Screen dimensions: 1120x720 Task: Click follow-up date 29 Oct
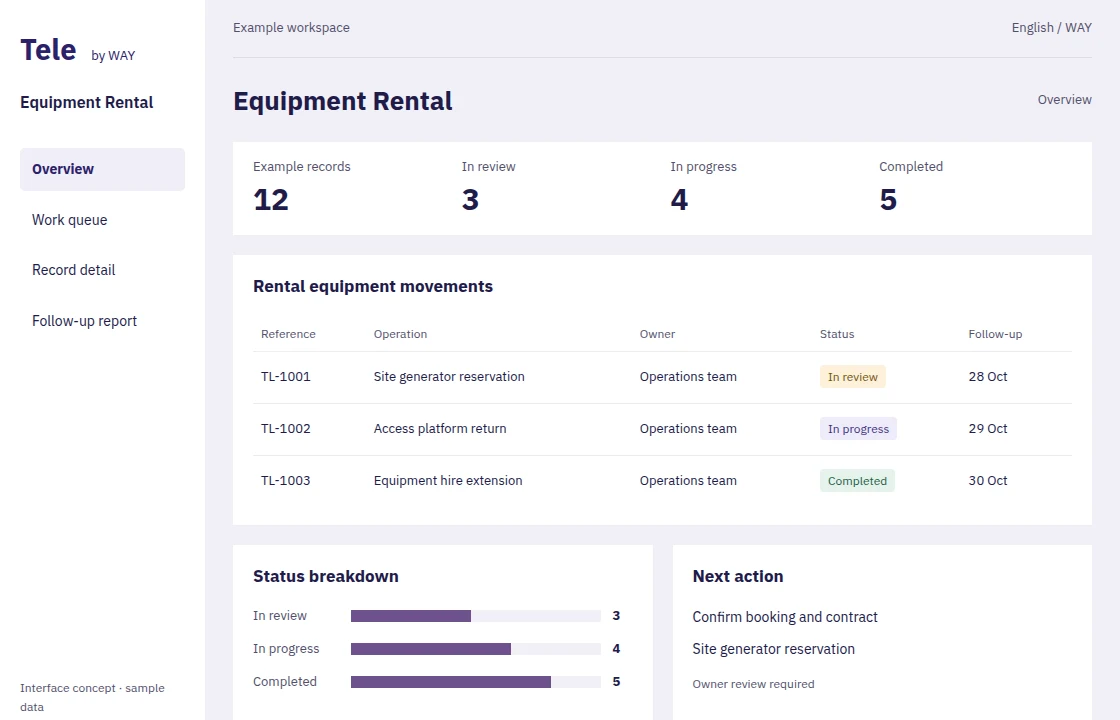988,429
